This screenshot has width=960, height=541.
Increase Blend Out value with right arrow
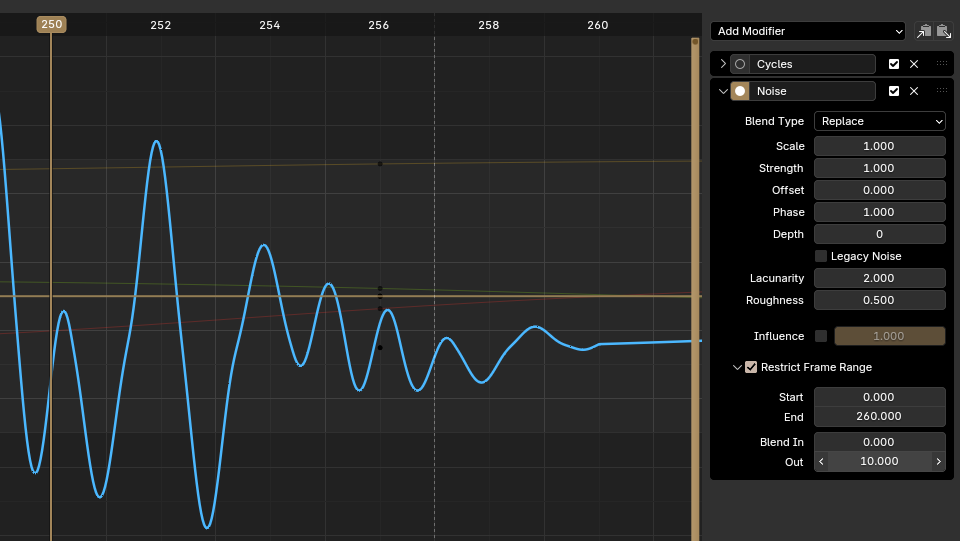939,461
